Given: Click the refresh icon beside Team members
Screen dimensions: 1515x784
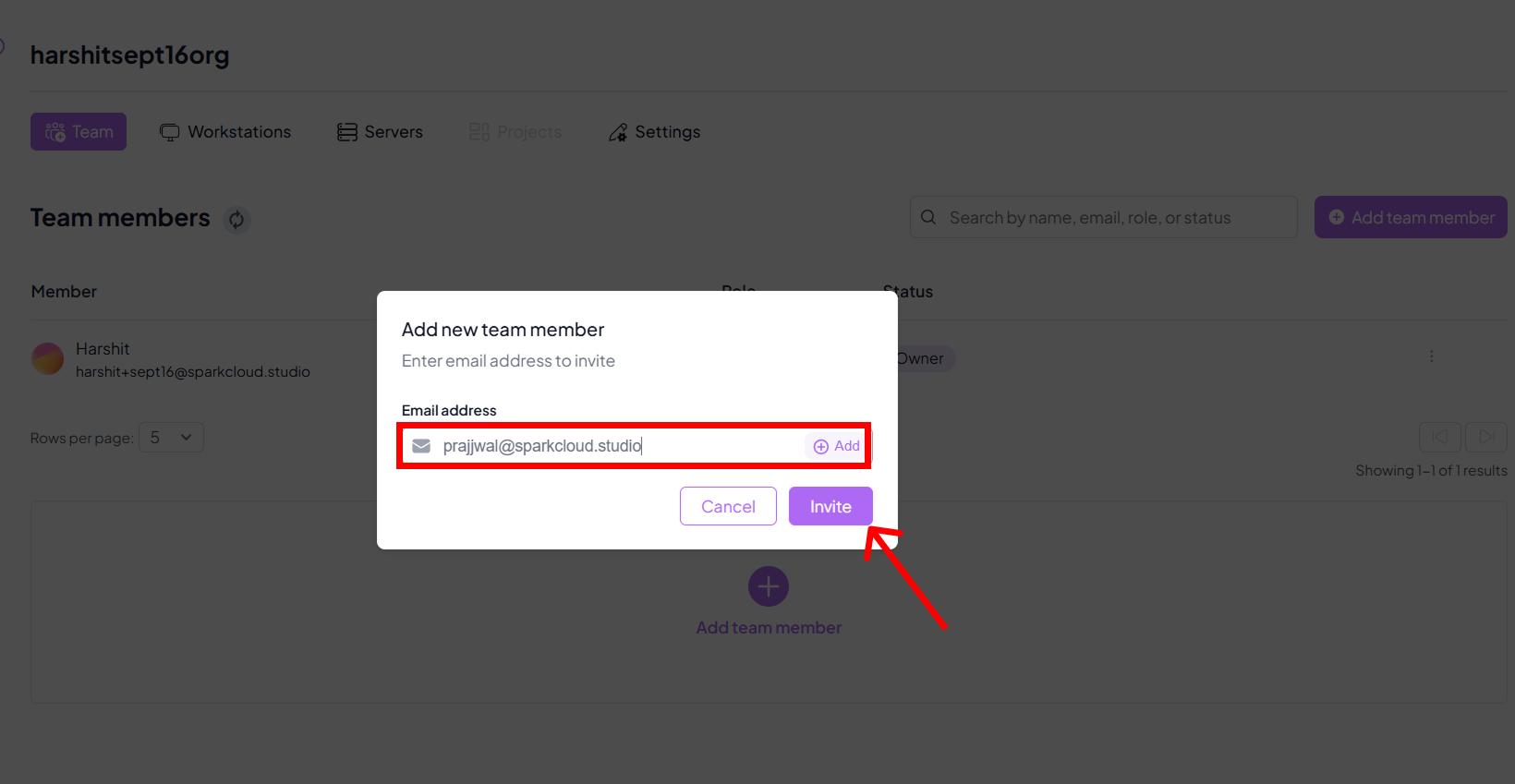Looking at the screenshot, I should click(x=236, y=219).
